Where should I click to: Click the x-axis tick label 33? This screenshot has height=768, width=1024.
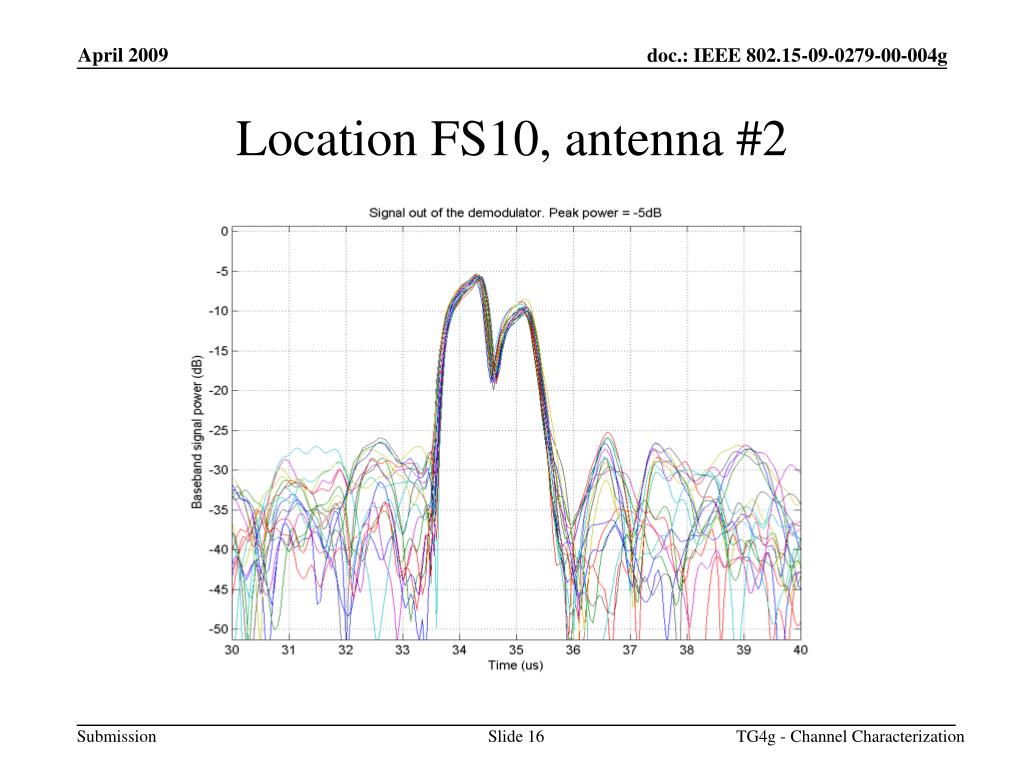pyautogui.click(x=402, y=650)
